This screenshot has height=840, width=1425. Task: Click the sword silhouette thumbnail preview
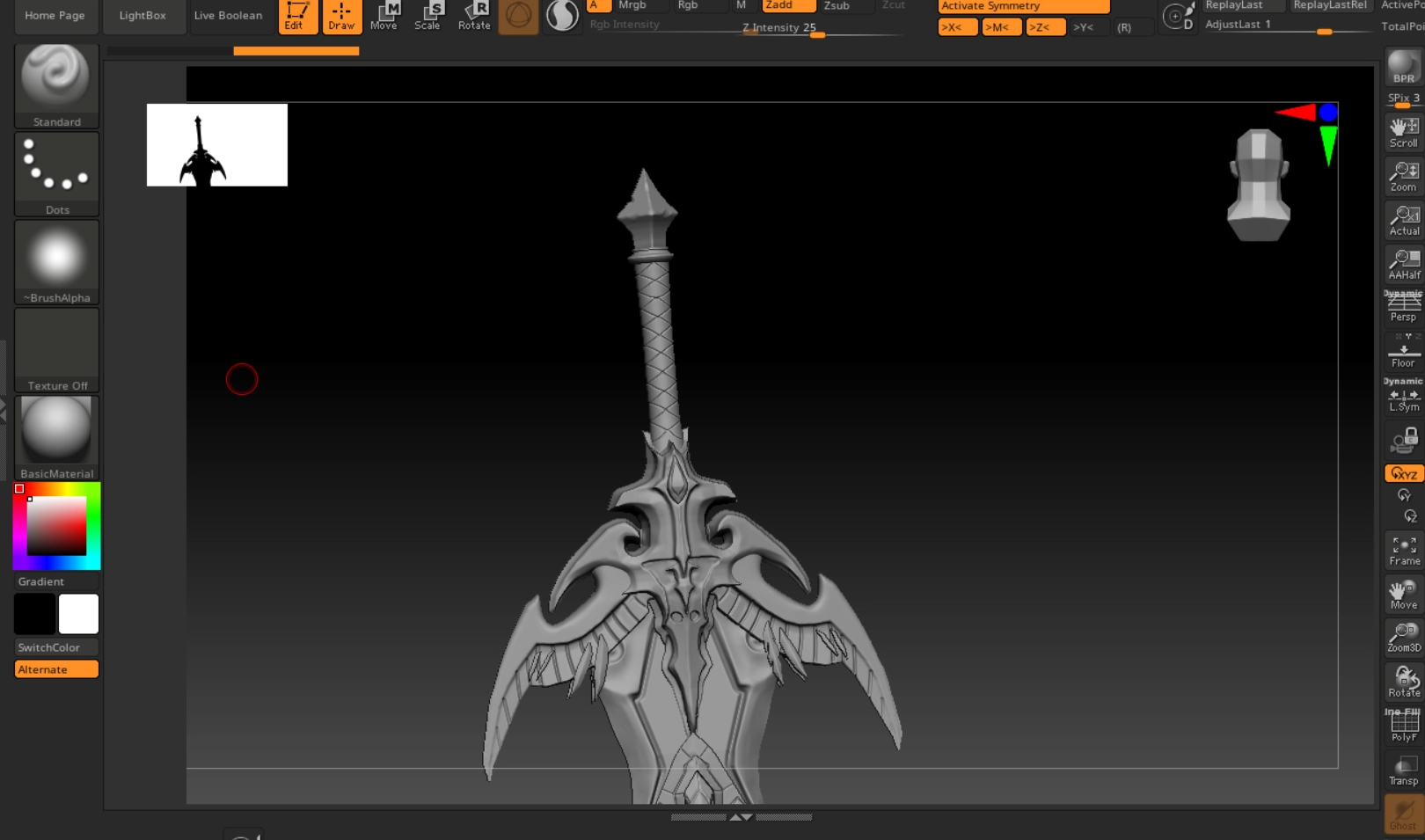pyautogui.click(x=216, y=145)
